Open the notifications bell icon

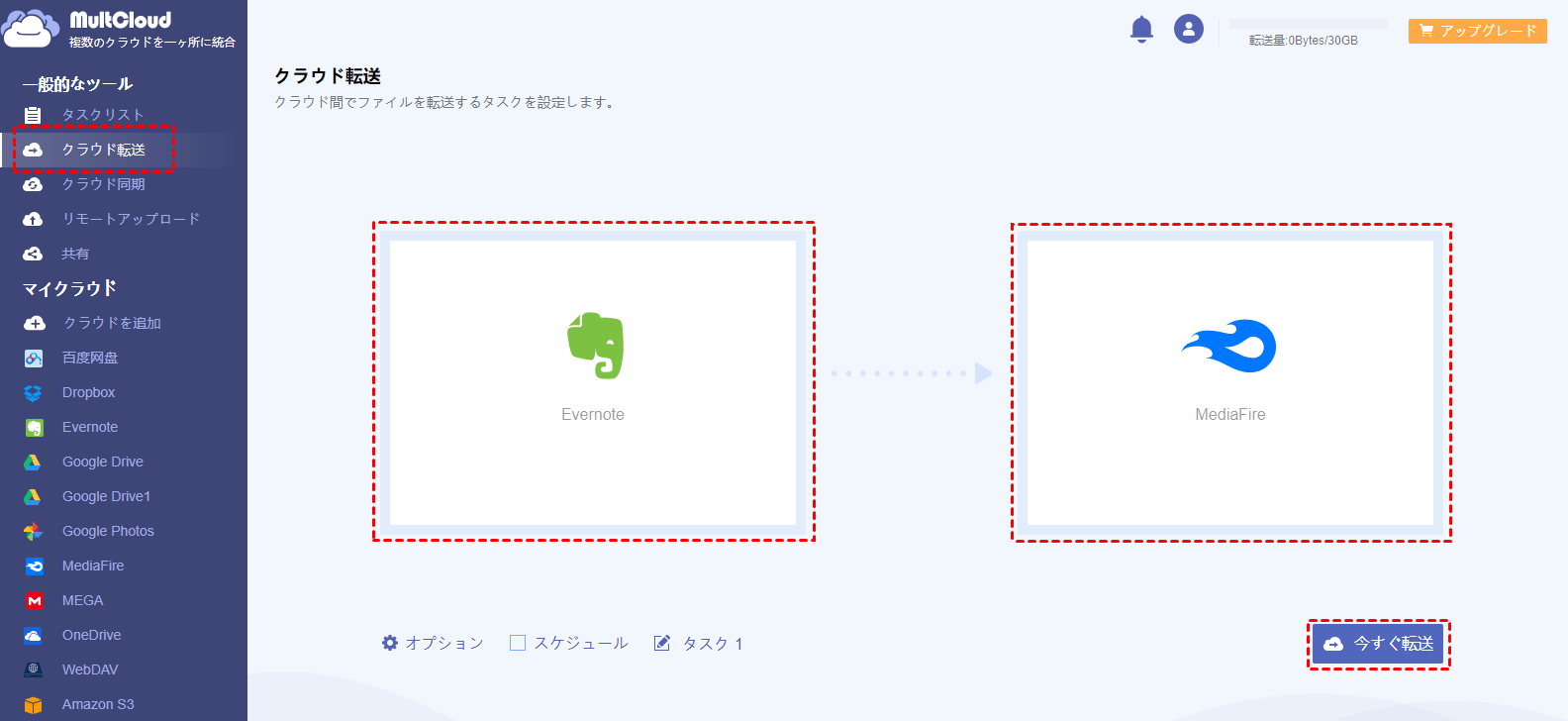click(x=1141, y=29)
